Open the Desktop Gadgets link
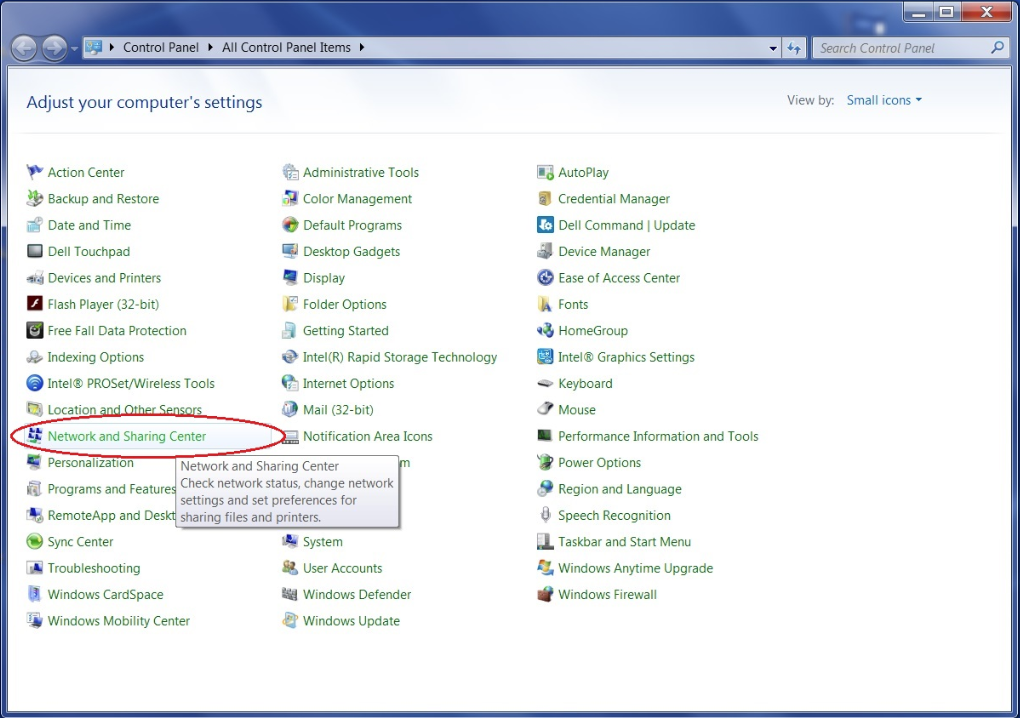 tap(351, 252)
